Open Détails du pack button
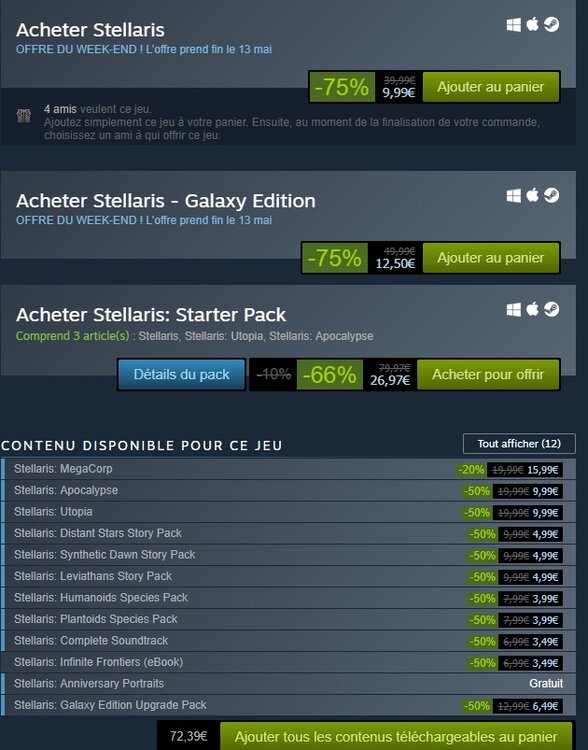Image resolution: width=588 pixels, height=750 pixels. point(182,375)
